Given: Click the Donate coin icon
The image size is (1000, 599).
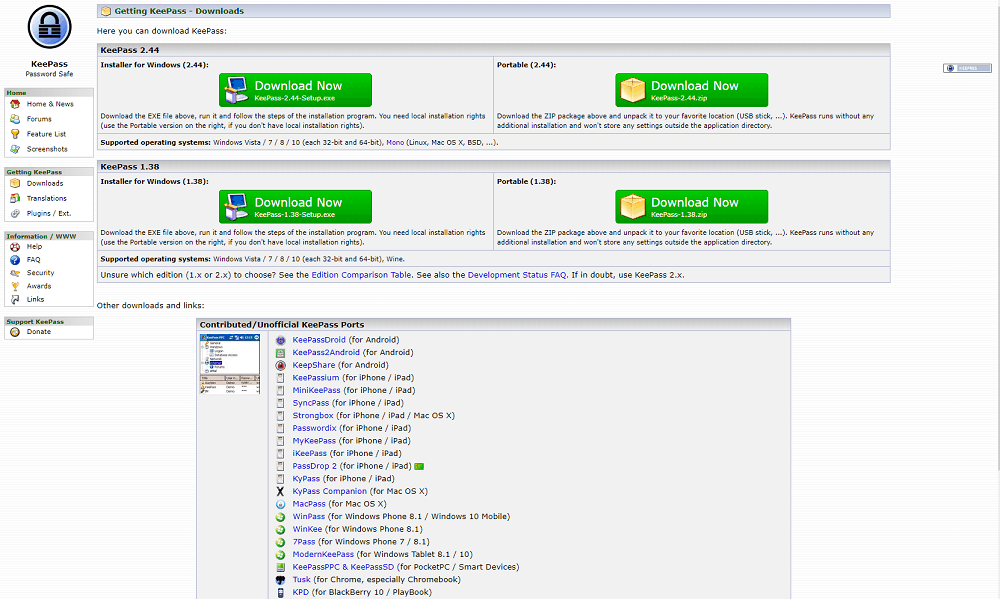Looking at the screenshot, I should tap(15, 332).
